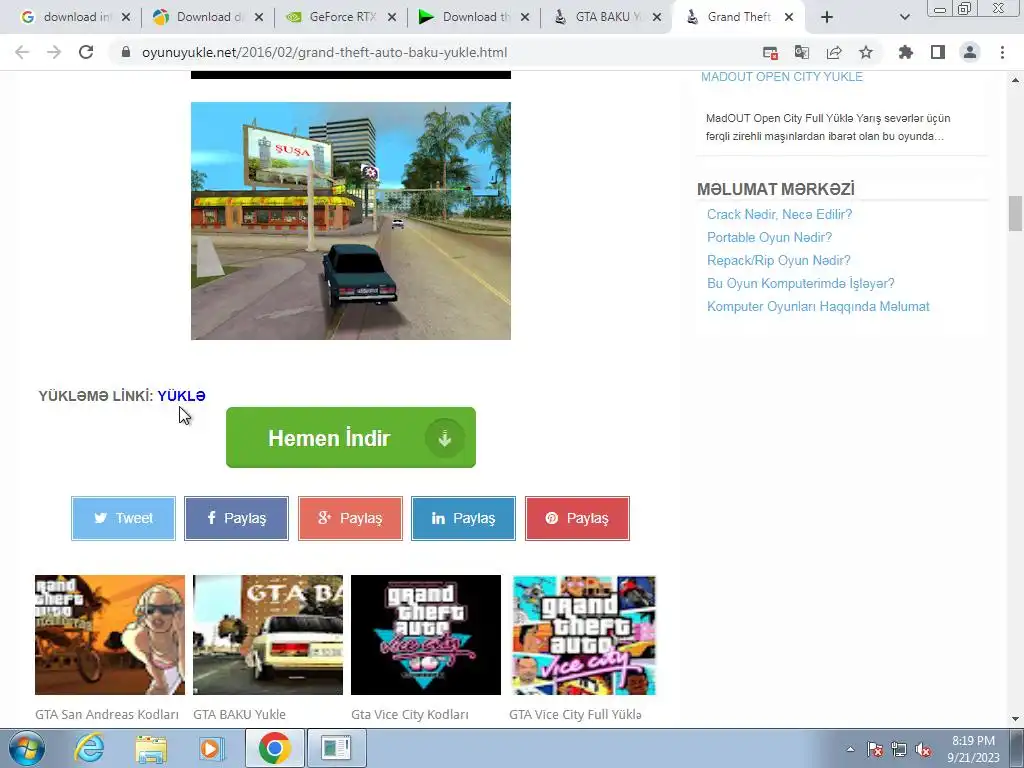Switch to the 'Download th' tab
The image size is (1024, 768).
click(473, 17)
